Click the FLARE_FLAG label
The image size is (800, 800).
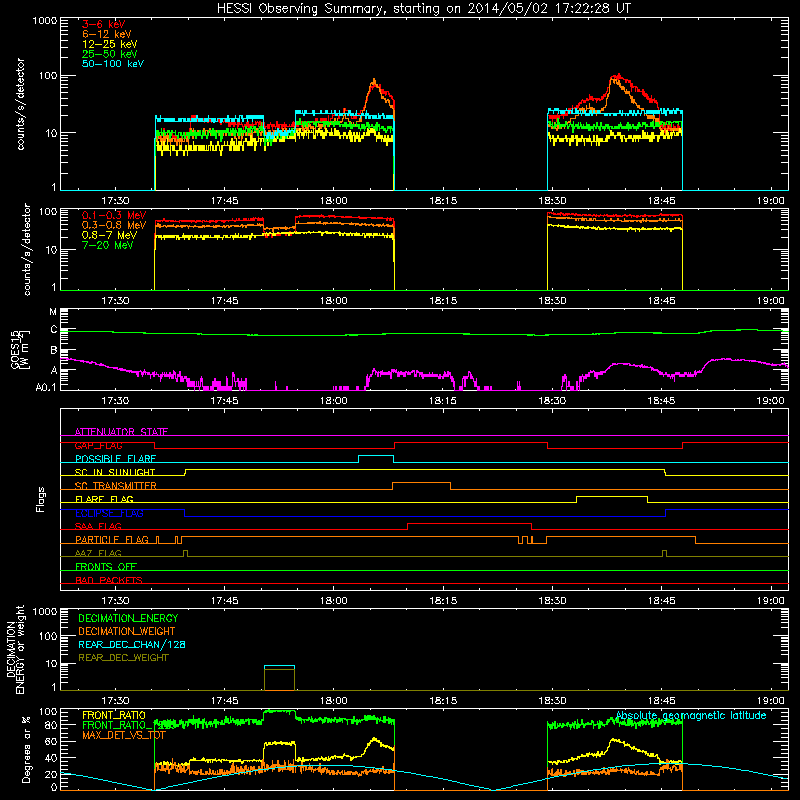tap(104, 499)
